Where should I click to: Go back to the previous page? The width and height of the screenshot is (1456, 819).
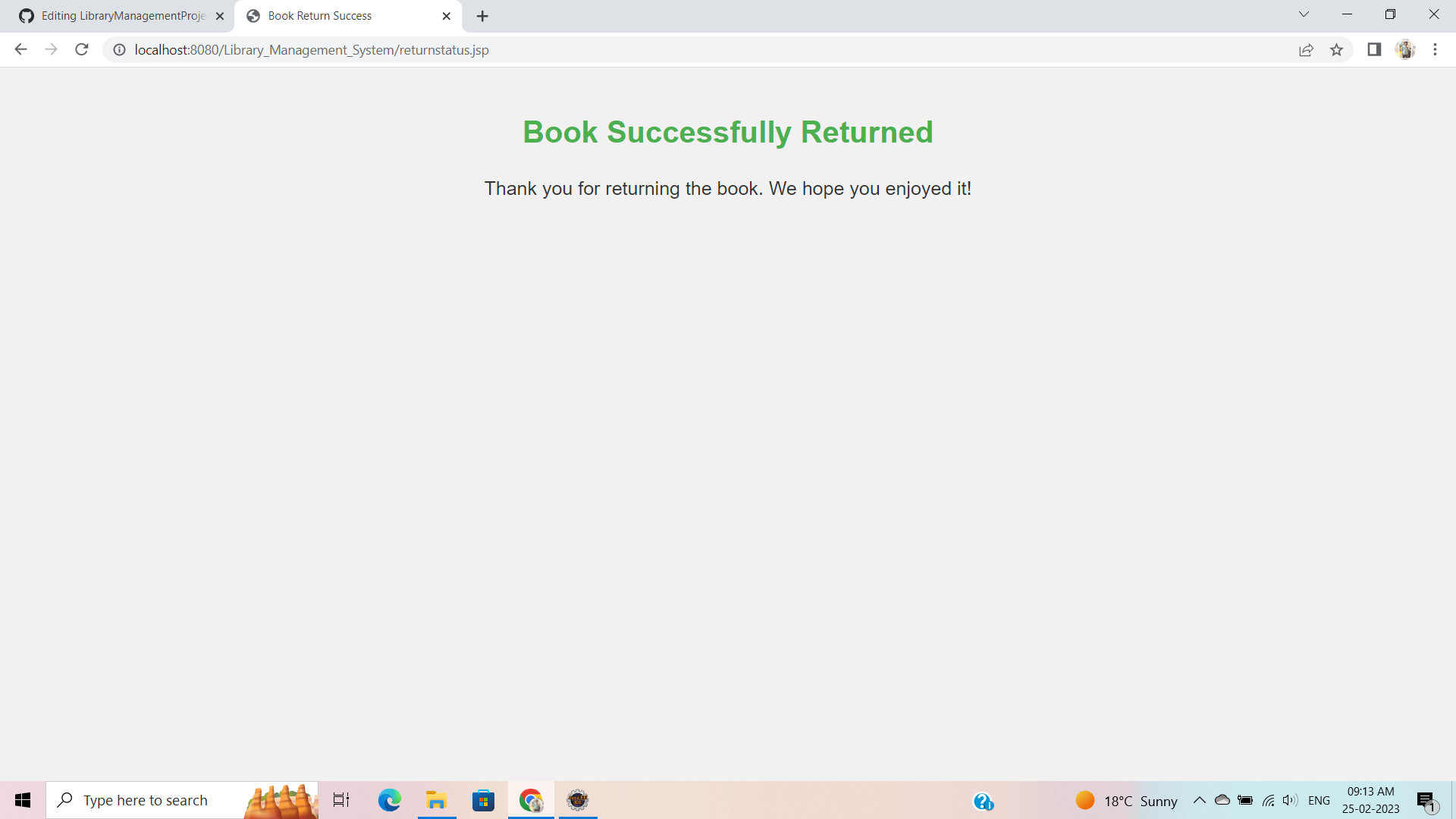(20, 49)
